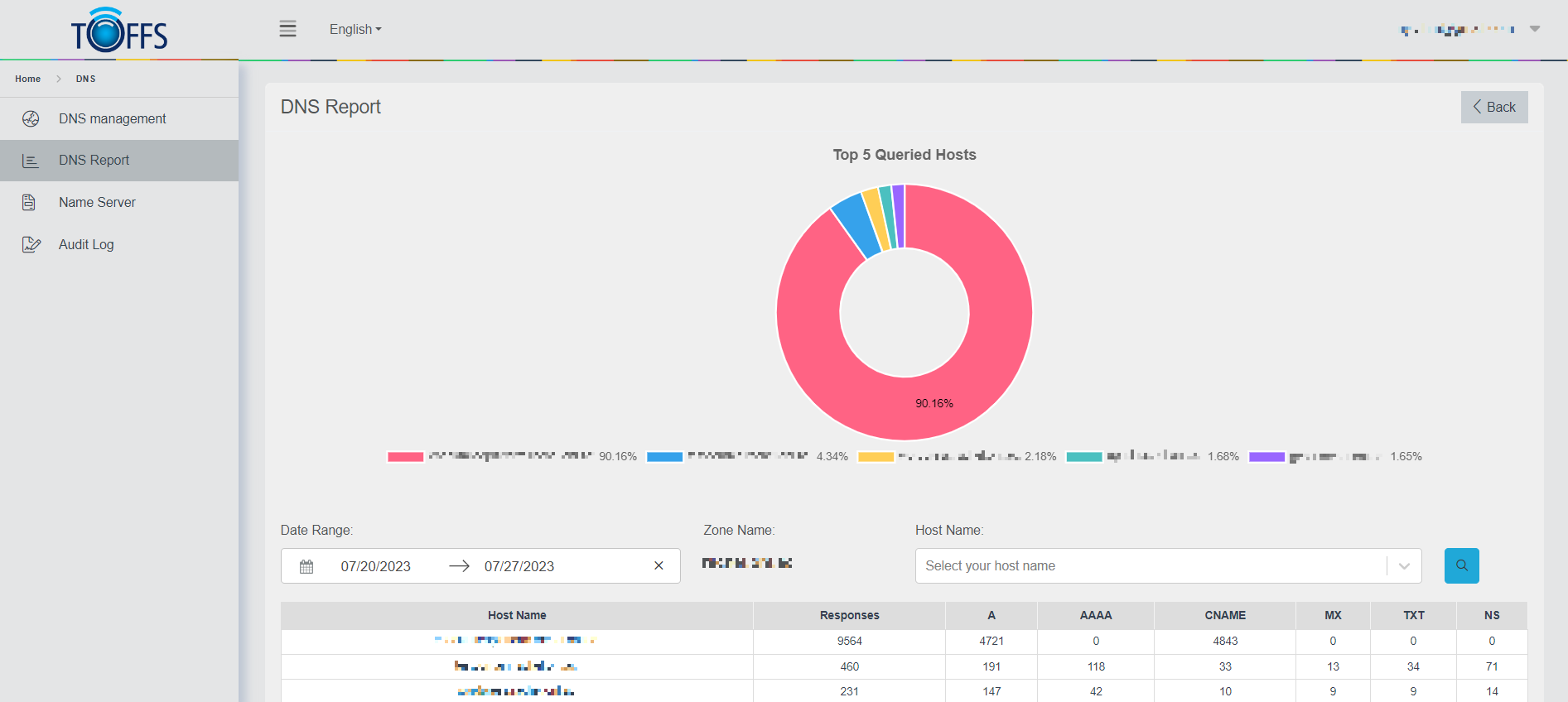This screenshot has height=702, width=1568.
Task: Click the yellow 2.18% legend swatch
Action: 876,457
